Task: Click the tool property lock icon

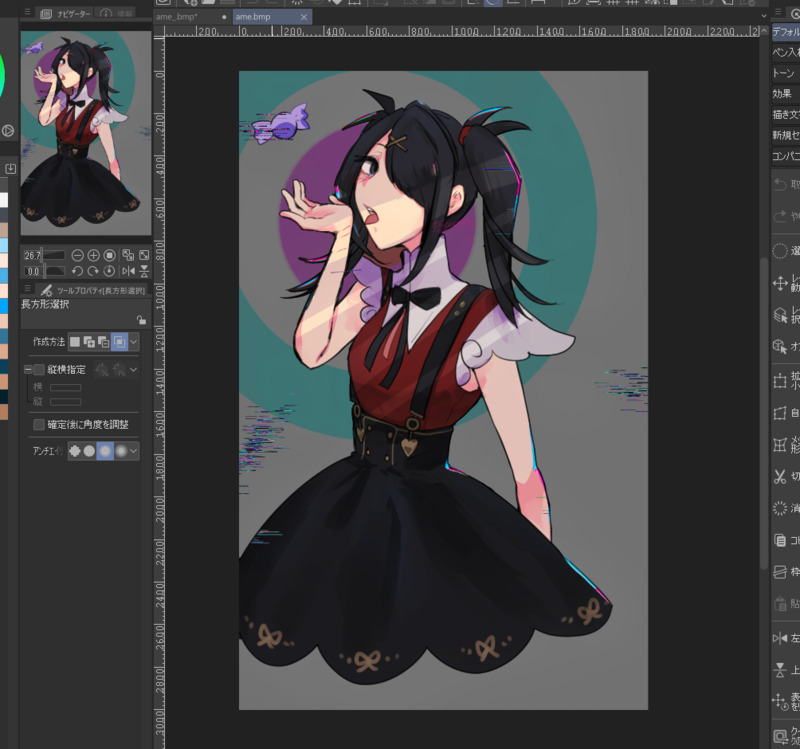Action: [141, 320]
